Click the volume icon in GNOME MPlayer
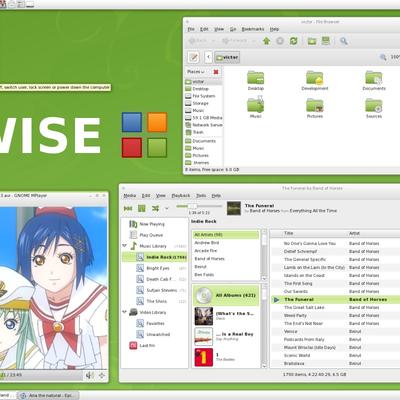This screenshot has width=400, height=400. tap(90, 375)
